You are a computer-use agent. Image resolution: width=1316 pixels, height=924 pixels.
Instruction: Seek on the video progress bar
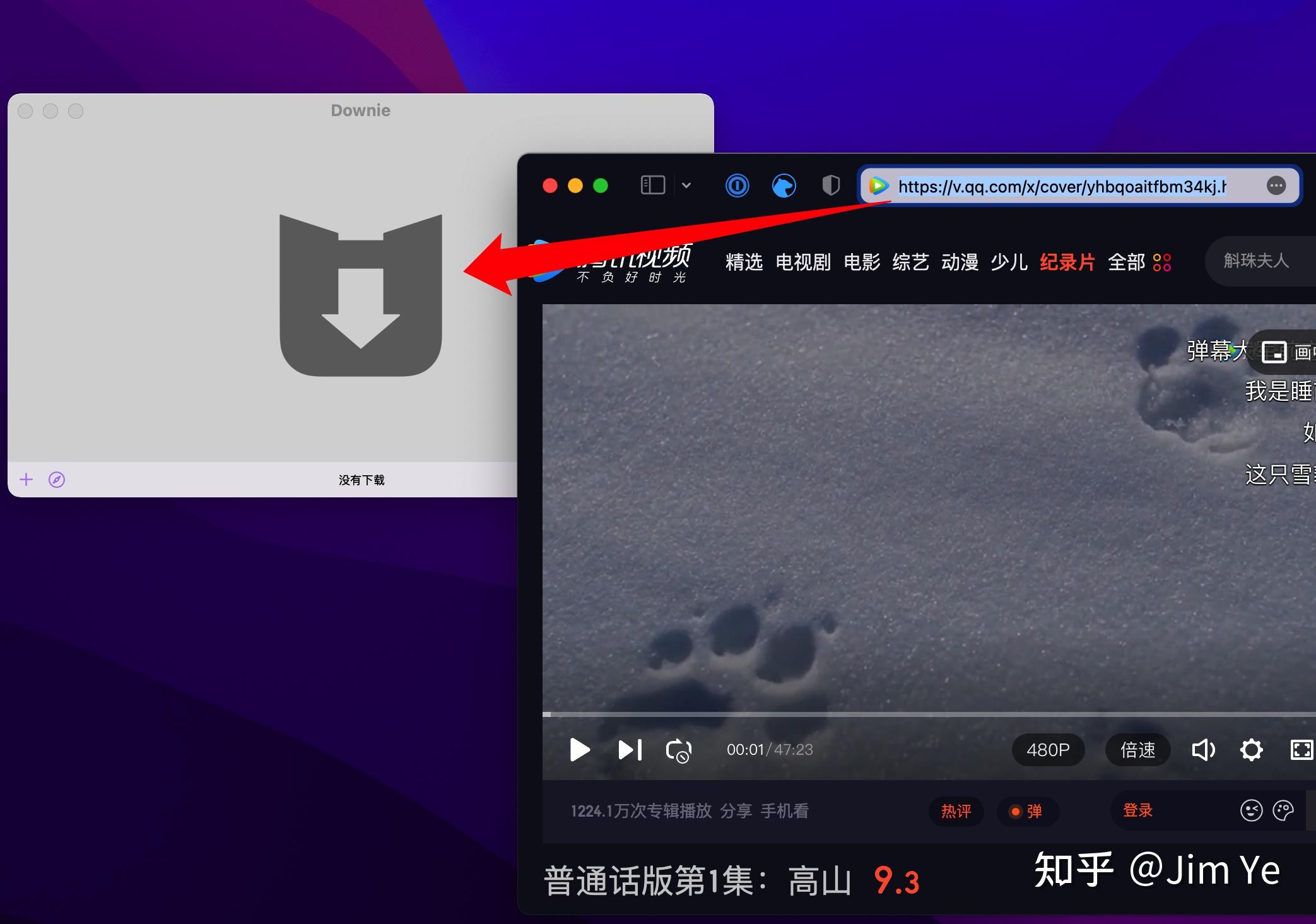click(x=929, y=714)
